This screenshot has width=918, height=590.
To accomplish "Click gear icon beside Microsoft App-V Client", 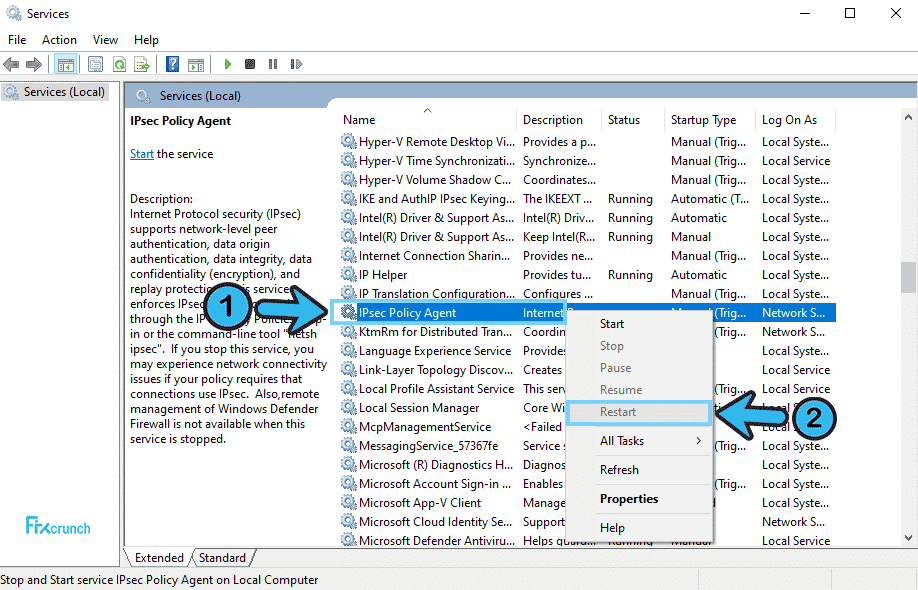I will [349, 503].
